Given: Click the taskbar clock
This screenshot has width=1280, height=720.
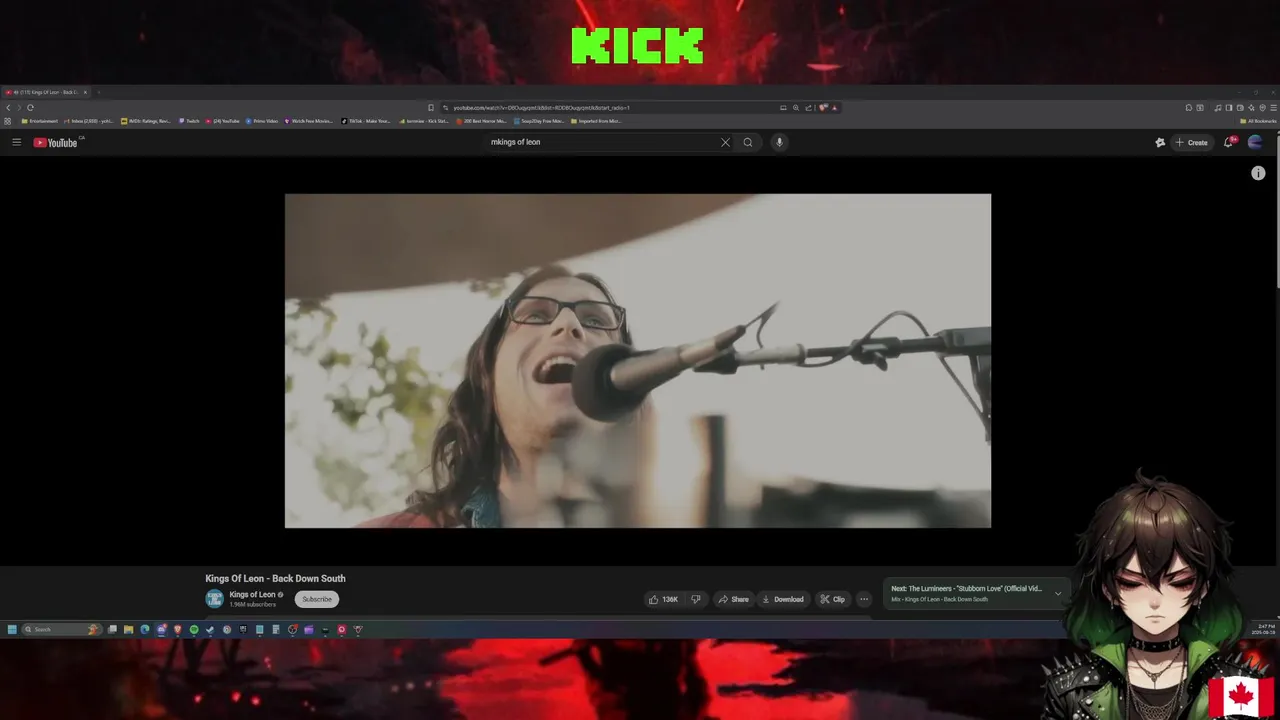Looking at the screenshot, I should pos(1262,629).
